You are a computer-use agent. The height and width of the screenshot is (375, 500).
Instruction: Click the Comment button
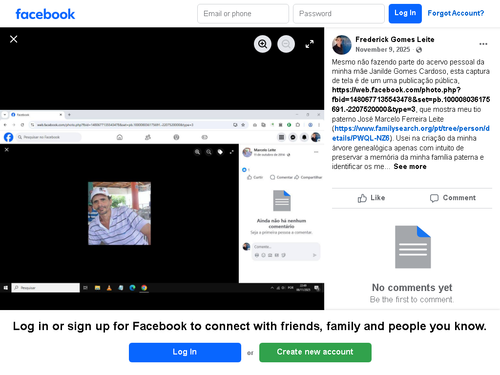pos(452,198)
